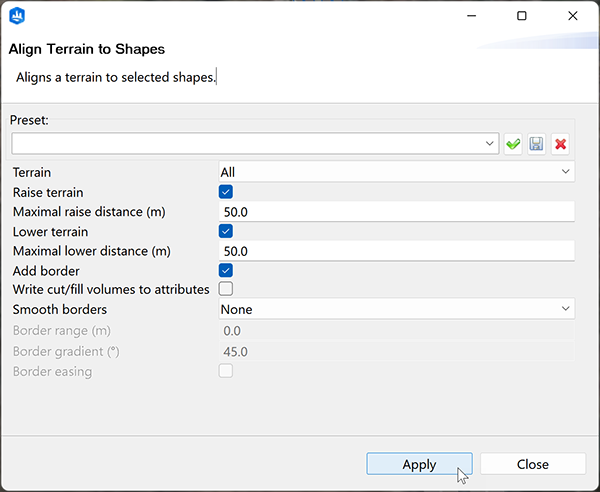Enable Write cut/fill volumes to attributes
The image size is (600, 492).
point(226,289)
